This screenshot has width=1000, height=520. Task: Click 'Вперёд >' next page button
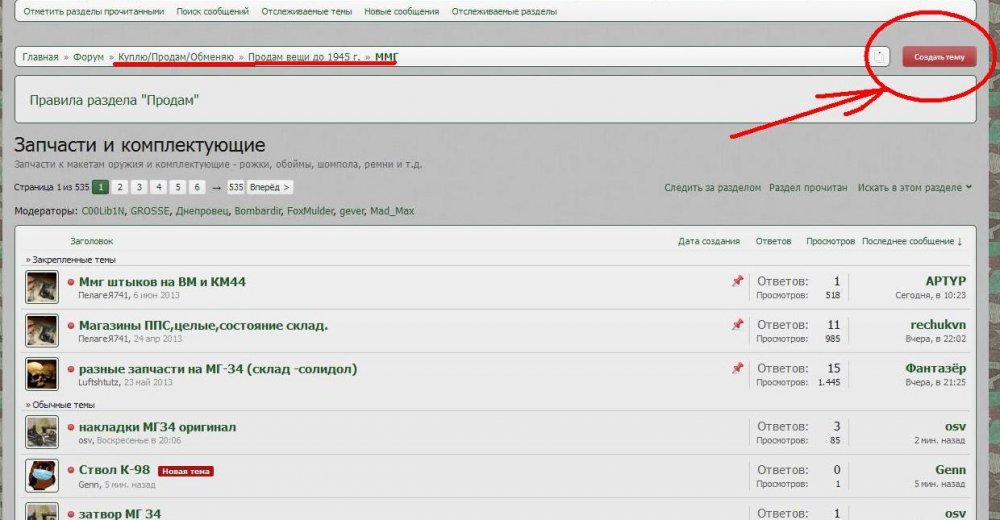pos(270,187)
